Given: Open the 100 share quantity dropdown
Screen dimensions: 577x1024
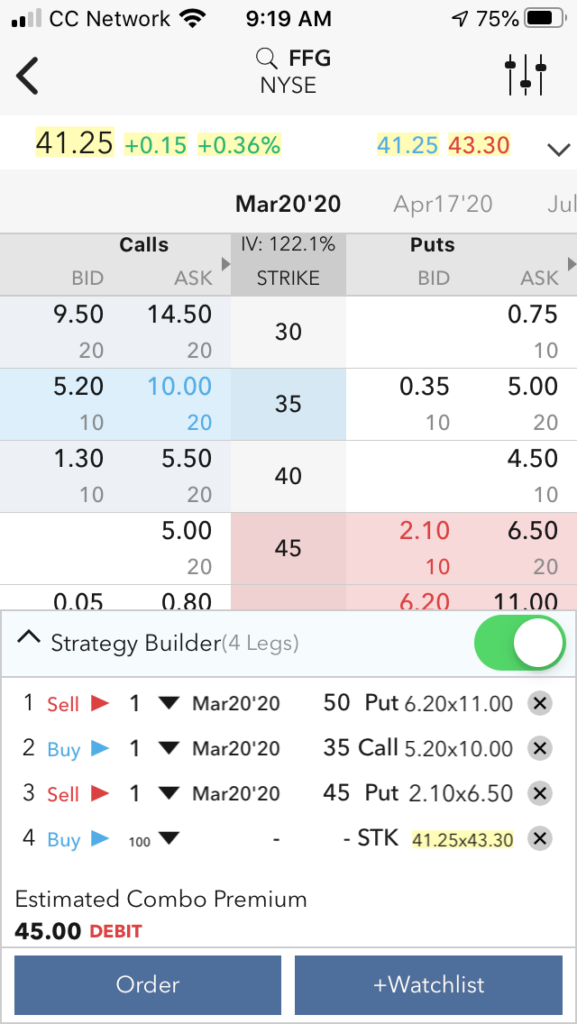Looking at the screenshot, I should [168, 839].
